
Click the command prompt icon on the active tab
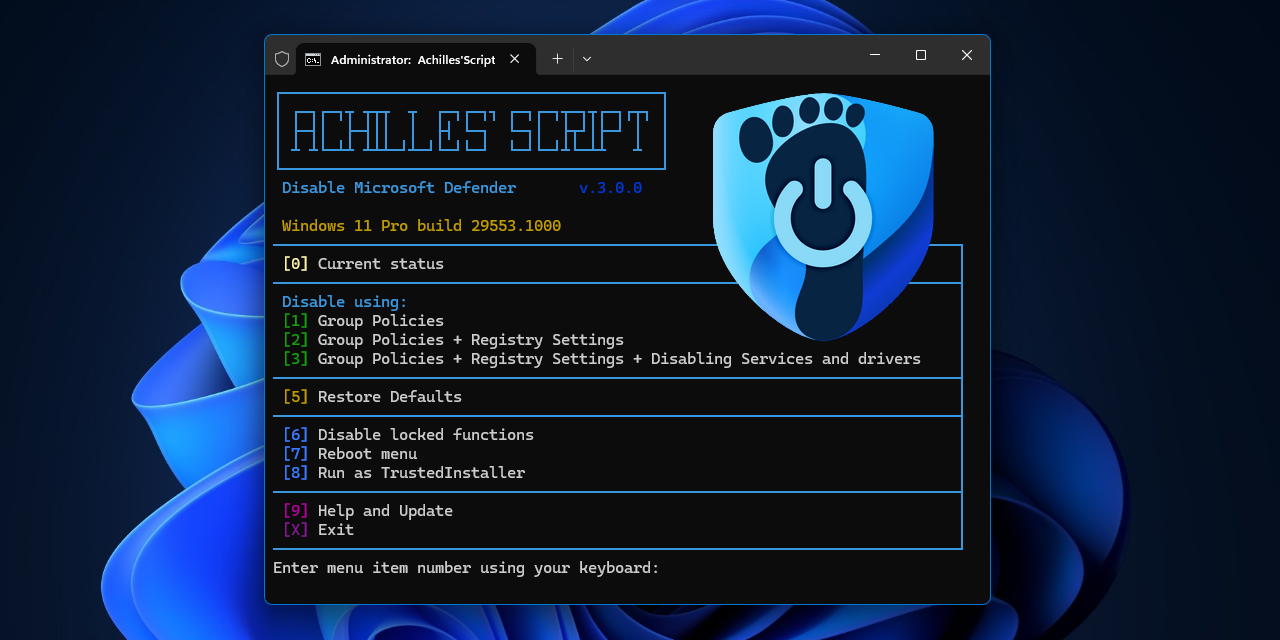point(311,59)
